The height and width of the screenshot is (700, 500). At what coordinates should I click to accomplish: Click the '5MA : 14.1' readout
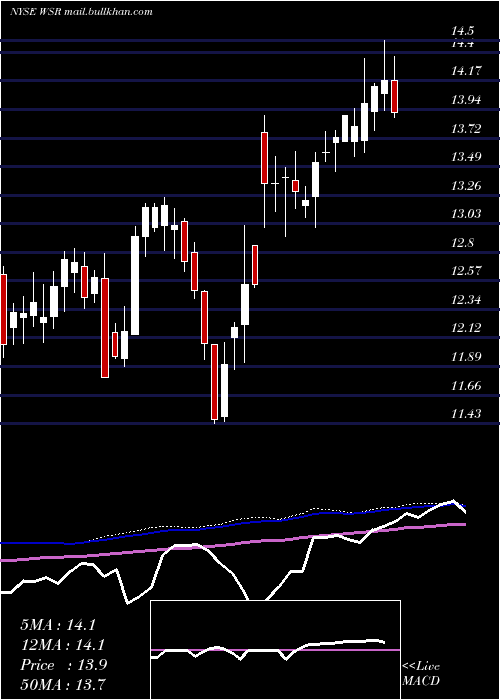[x=58, y=625]
